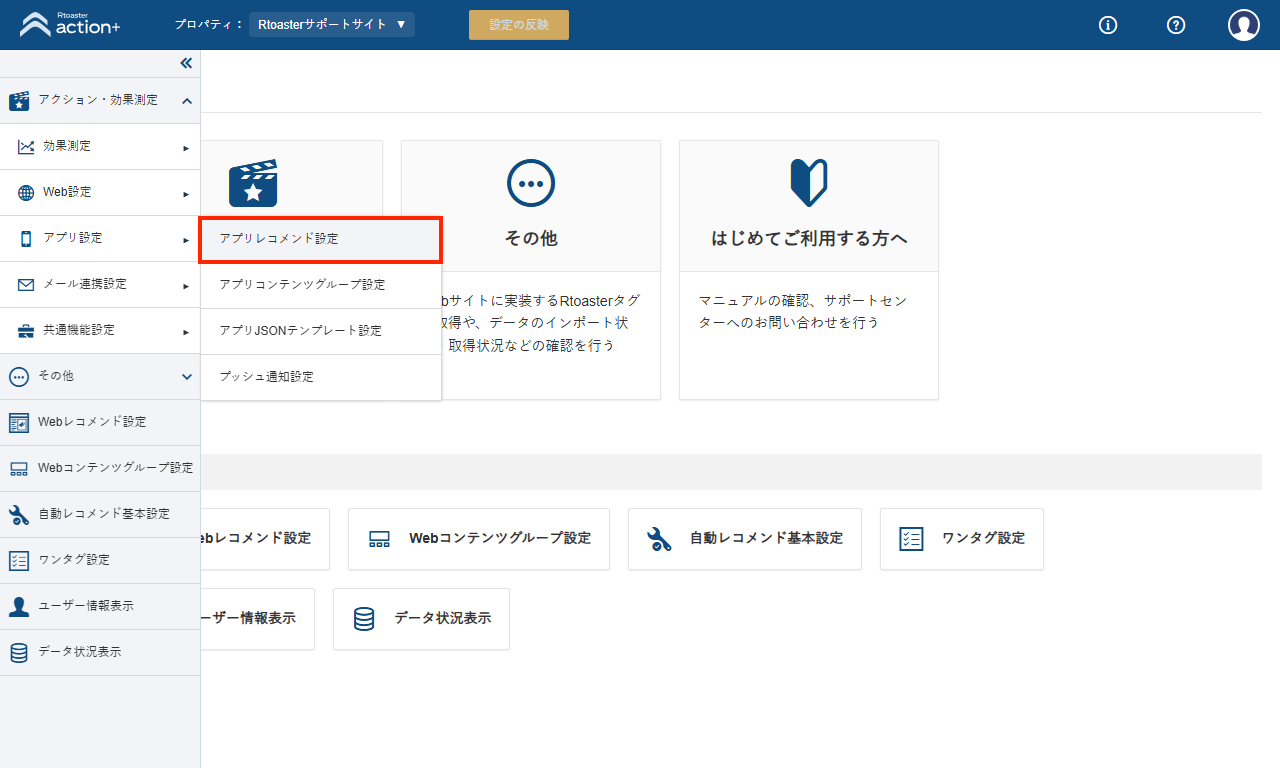Click the Rtoaster action+ logo

click(x=70, y=24)
